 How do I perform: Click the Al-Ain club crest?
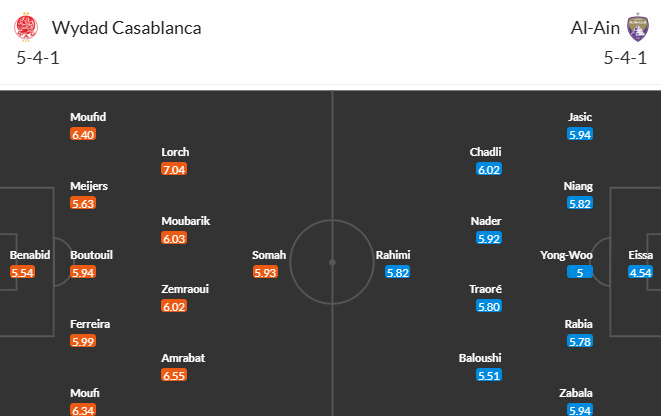point(637,27)
